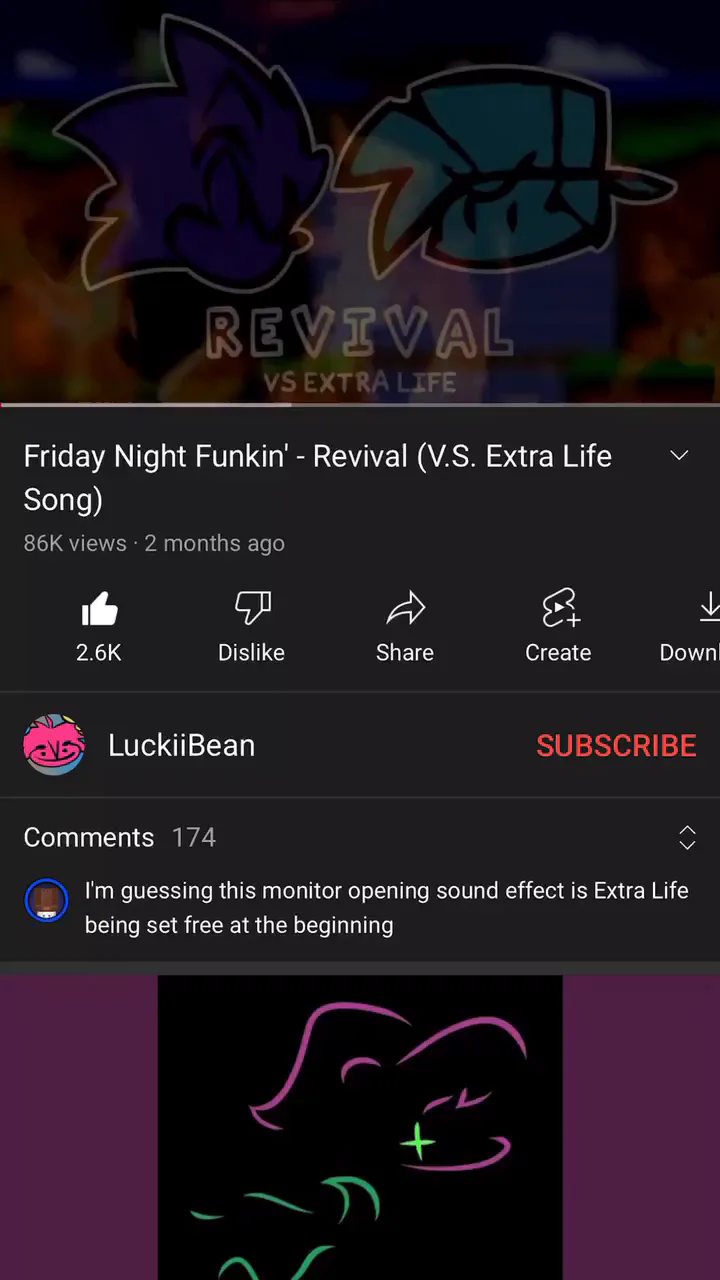This screenshot has height=1280, width=720.
Task: Open the suggested video thumbnail below
Action: coord(360,1128)
